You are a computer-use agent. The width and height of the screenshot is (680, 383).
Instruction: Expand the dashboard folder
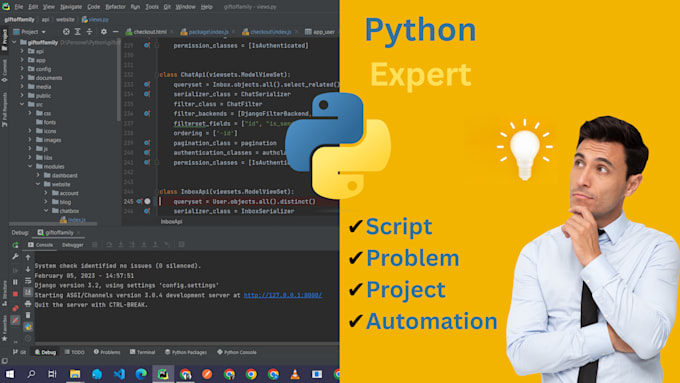pos(38,175)
